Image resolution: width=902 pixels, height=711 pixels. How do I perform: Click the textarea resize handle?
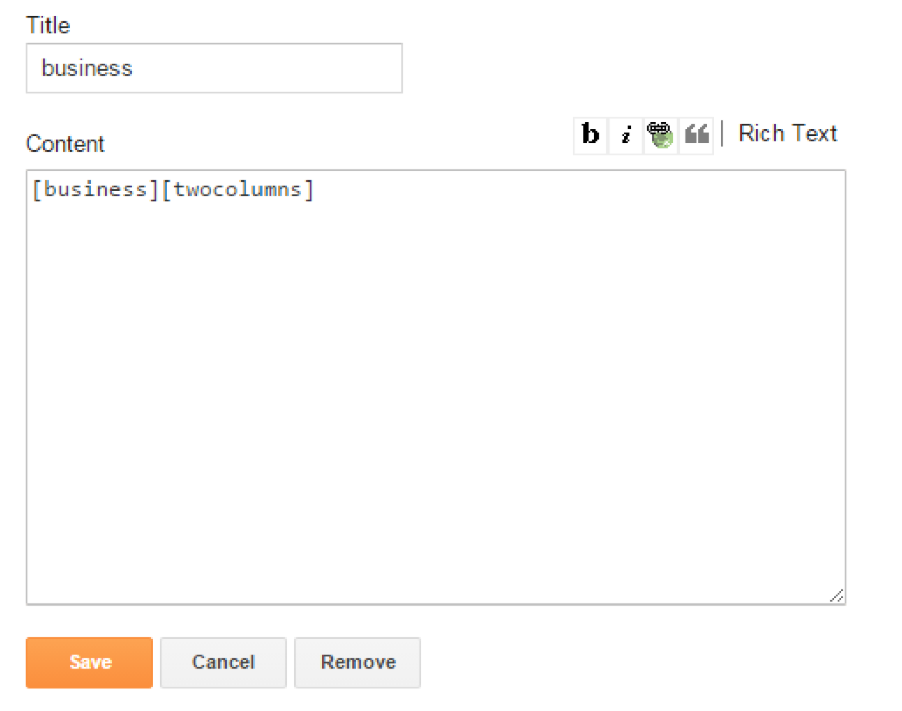click(x=836, y=596)
